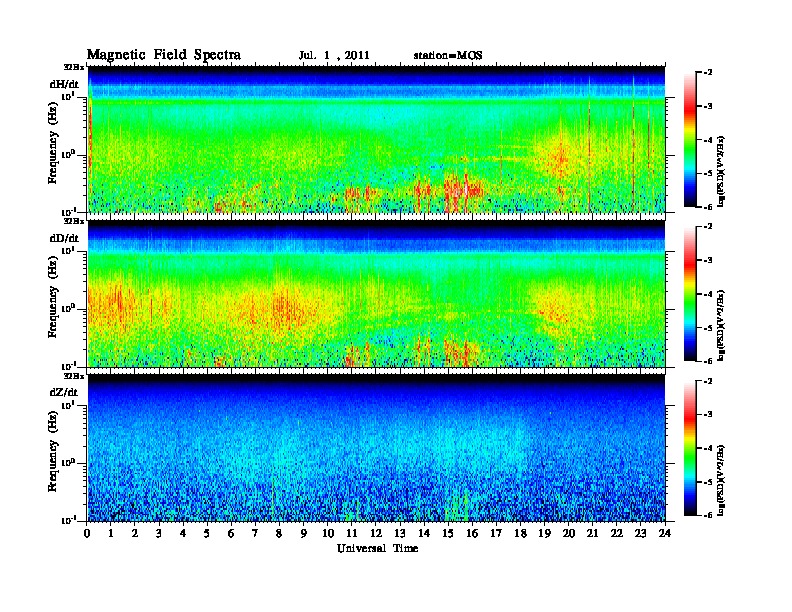The width and height of the screenshot is (792, 612).
Task: Open the dD/dt spectrogram plot
Action: 376,294
